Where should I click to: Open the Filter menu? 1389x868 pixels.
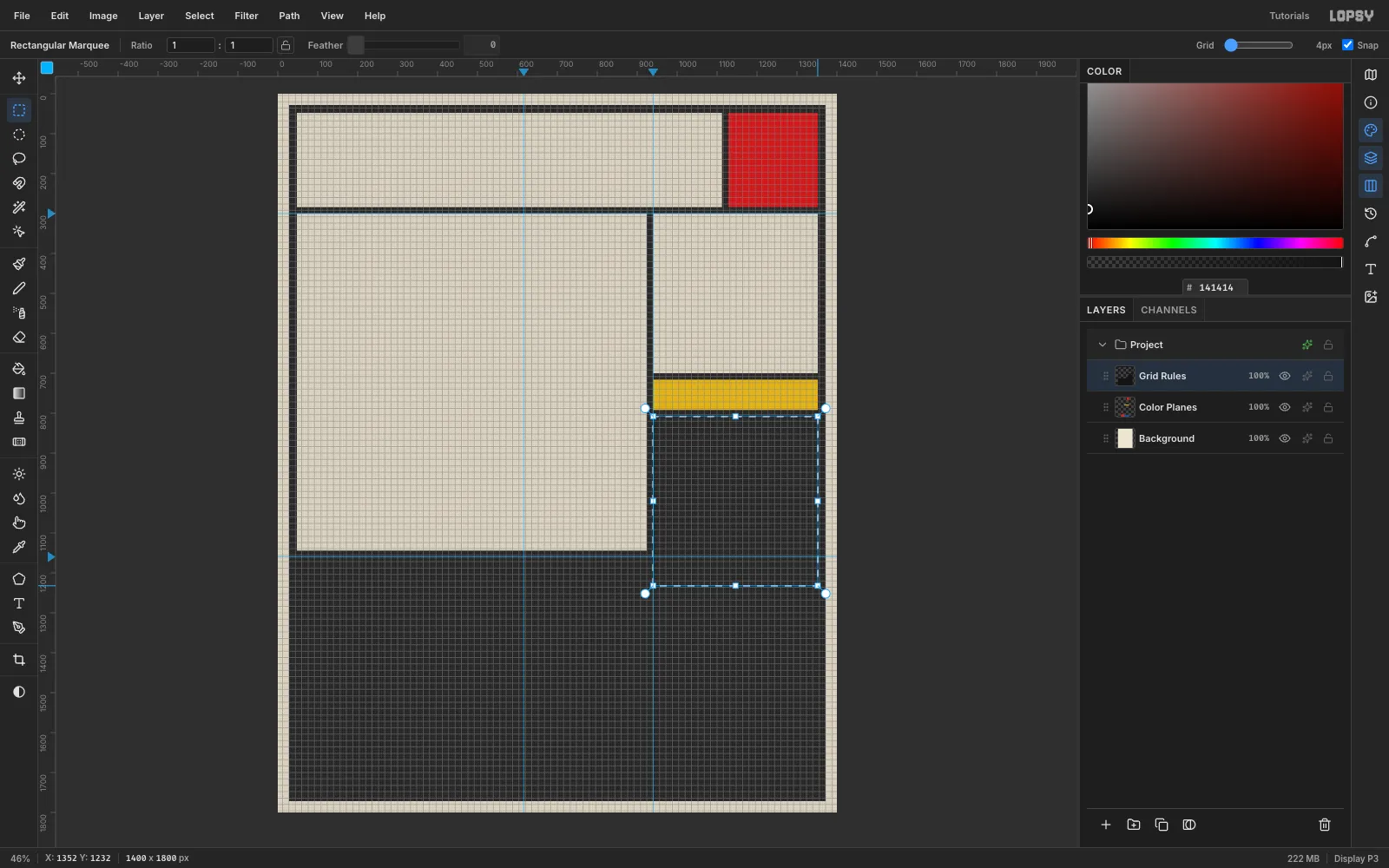(x=247, y=16)
